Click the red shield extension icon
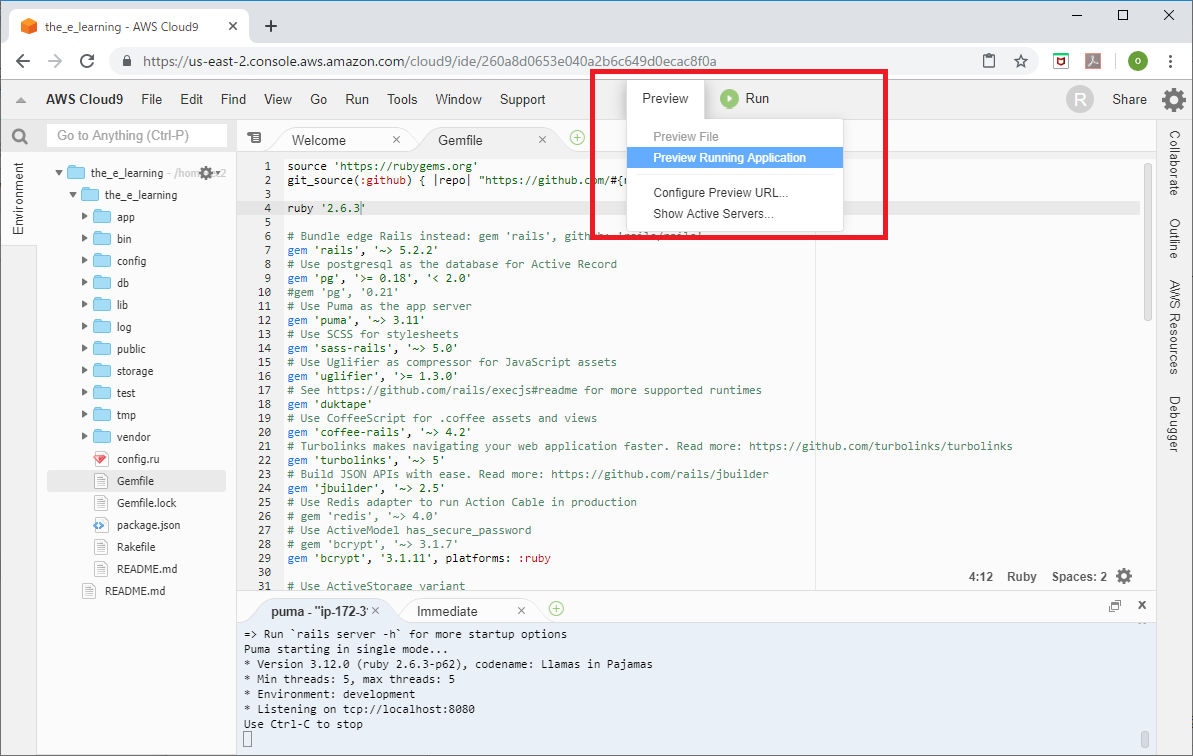 [1061, 61]
